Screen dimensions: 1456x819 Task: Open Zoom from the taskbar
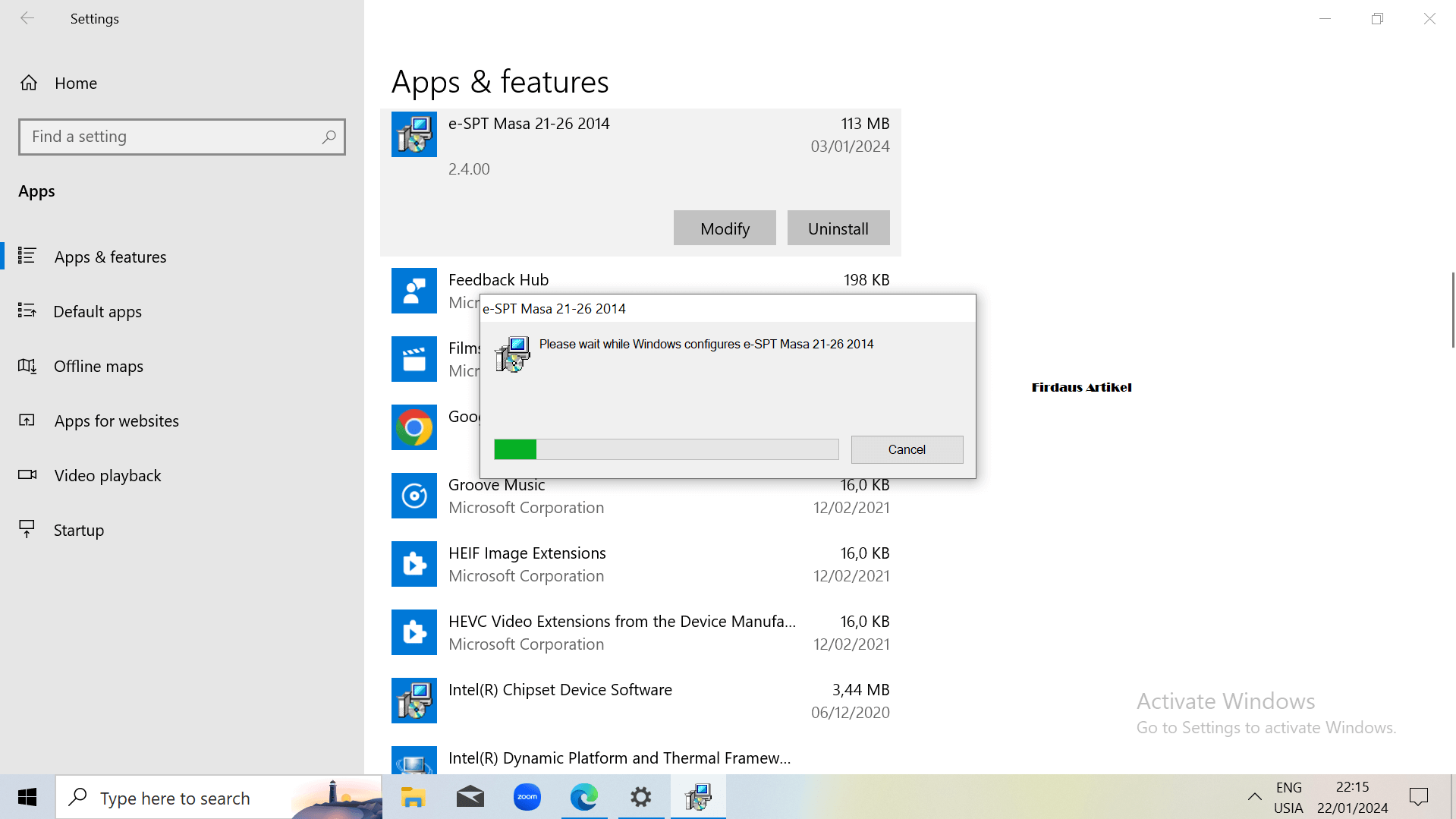pyautogui.click(x=527, y=797)
